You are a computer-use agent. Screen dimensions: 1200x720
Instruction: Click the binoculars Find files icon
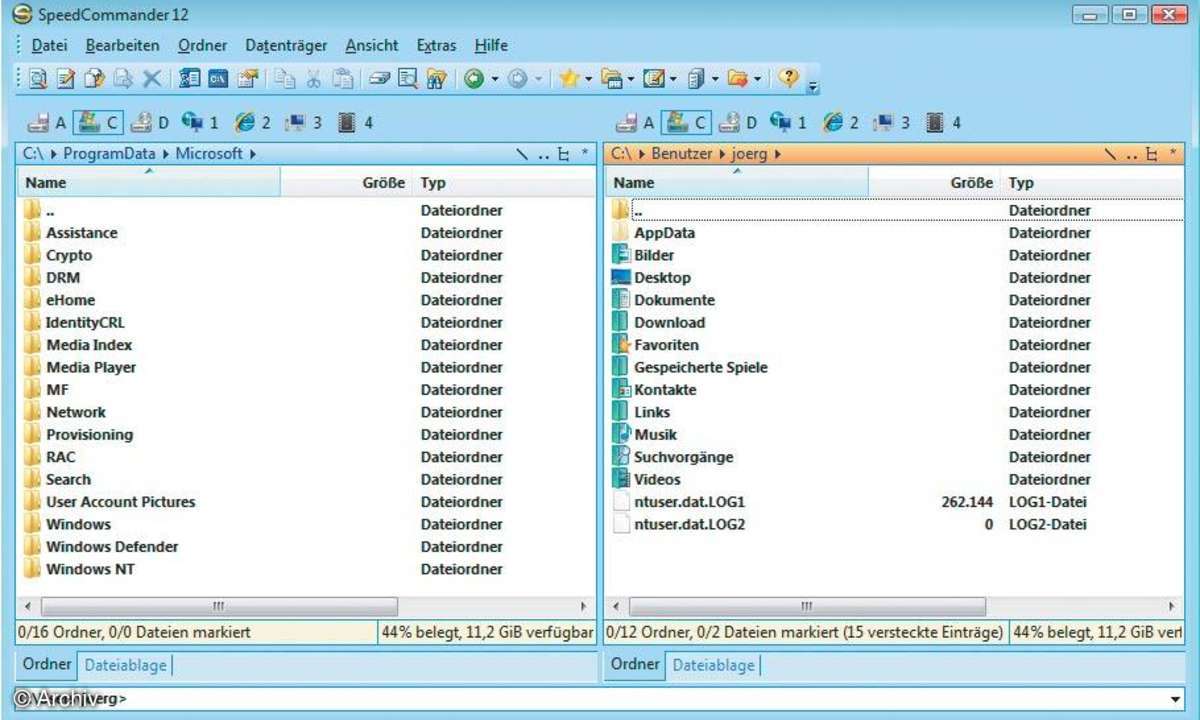coord(436,78)
